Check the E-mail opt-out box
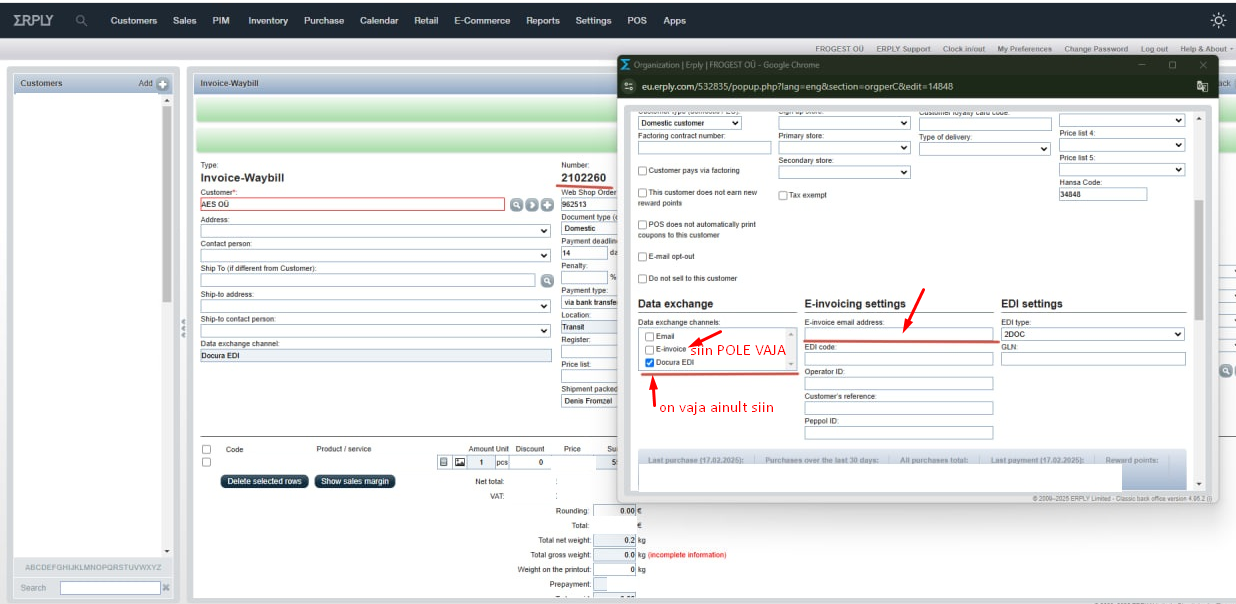 pos(643,257)
